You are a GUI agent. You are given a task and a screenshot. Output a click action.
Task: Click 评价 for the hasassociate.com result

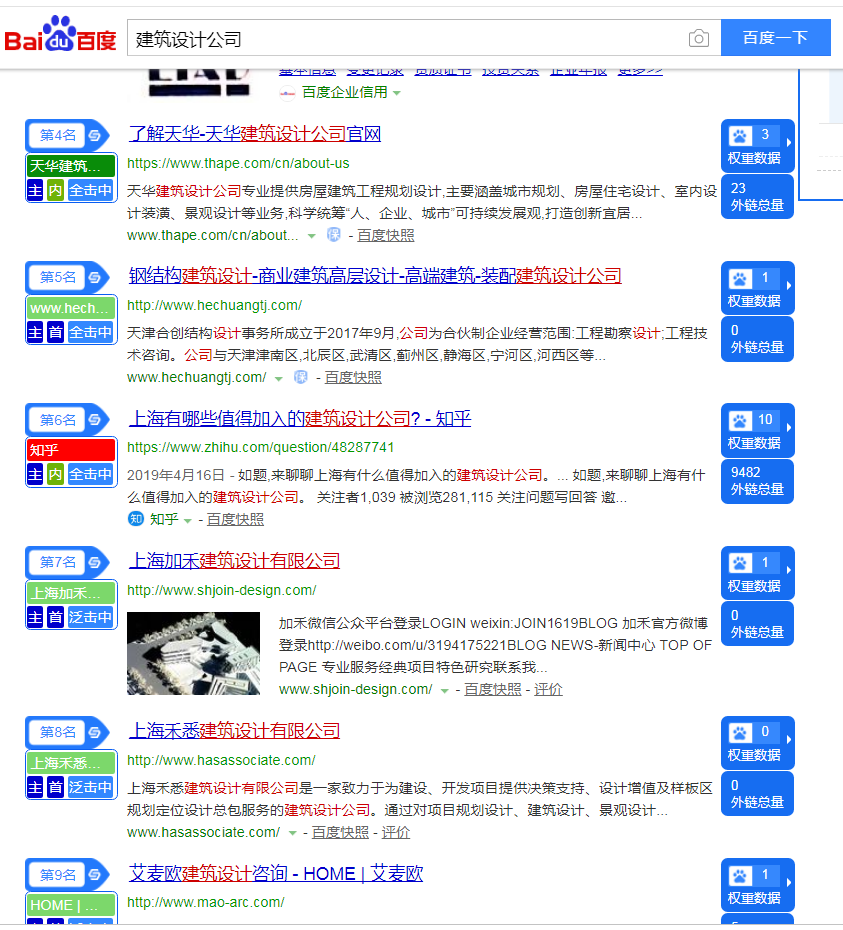coord(396,832)
